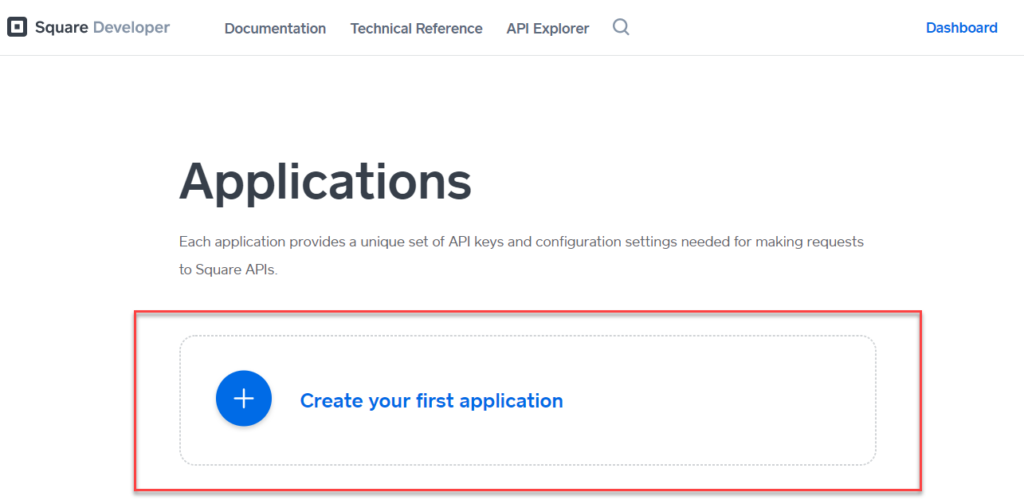Open the search magnifier icon

pyautogui.click(x=621, y=27)
